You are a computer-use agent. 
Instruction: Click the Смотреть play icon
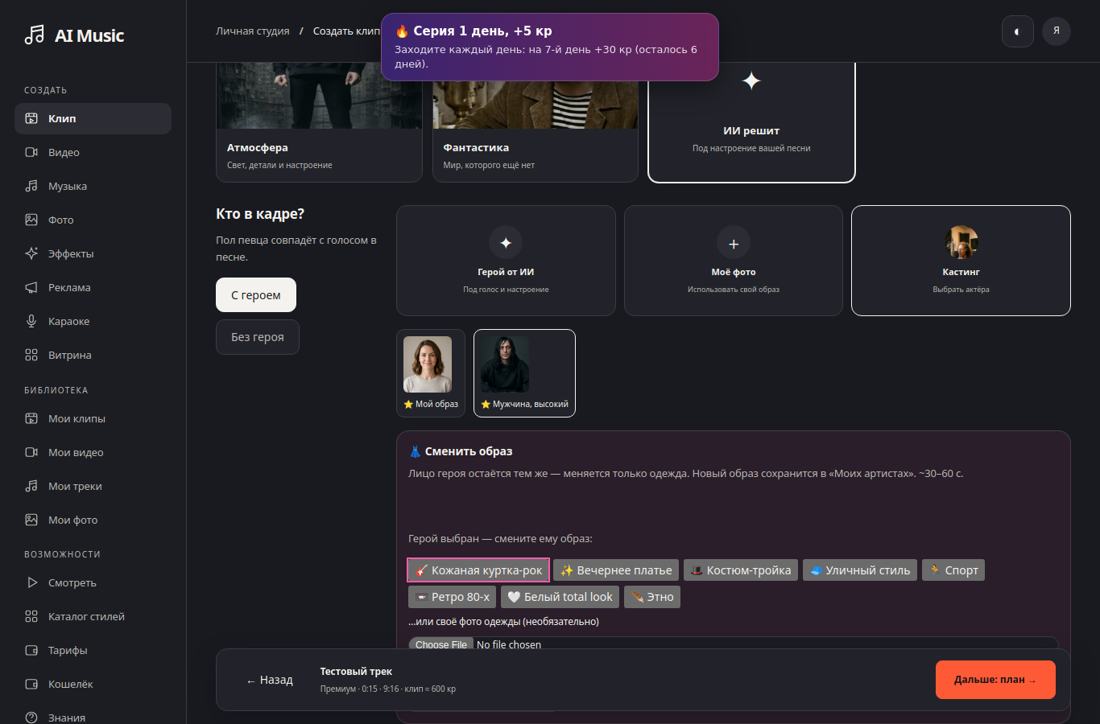32,582
